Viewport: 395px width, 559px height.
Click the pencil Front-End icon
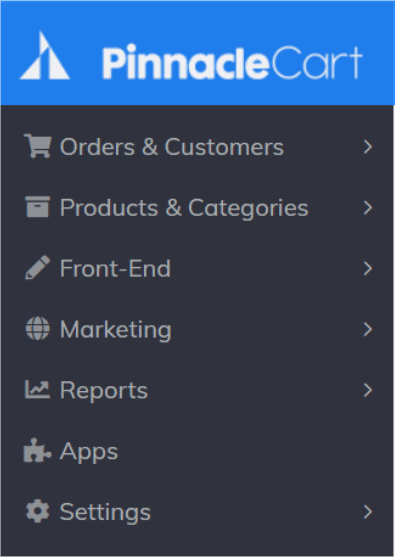(38, 267)
